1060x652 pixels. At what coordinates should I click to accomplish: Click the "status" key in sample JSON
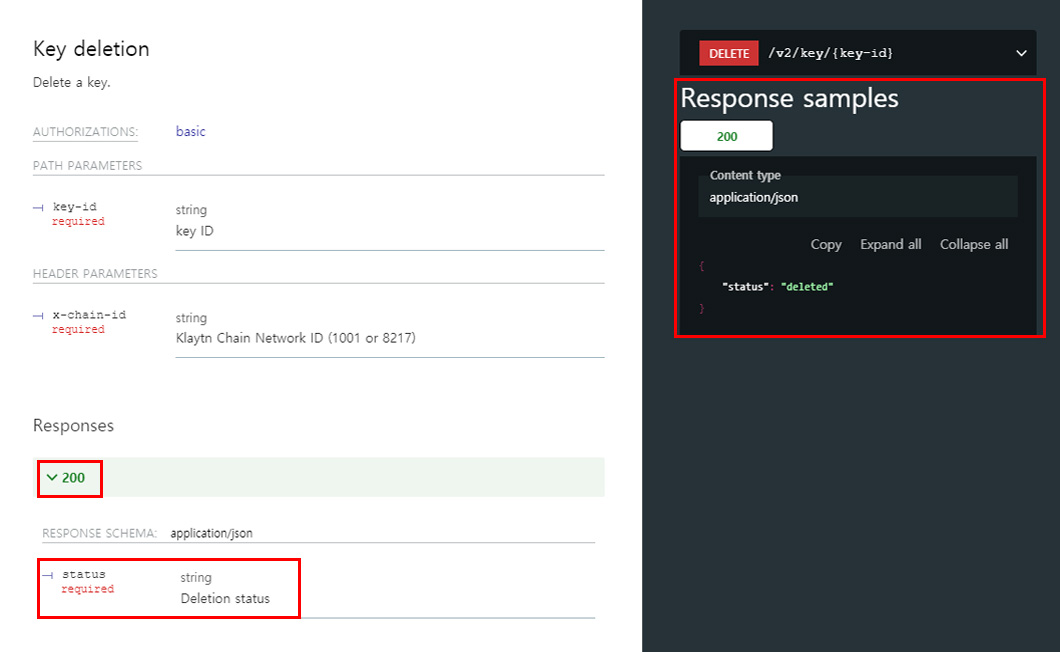click(x=746, y=287)
